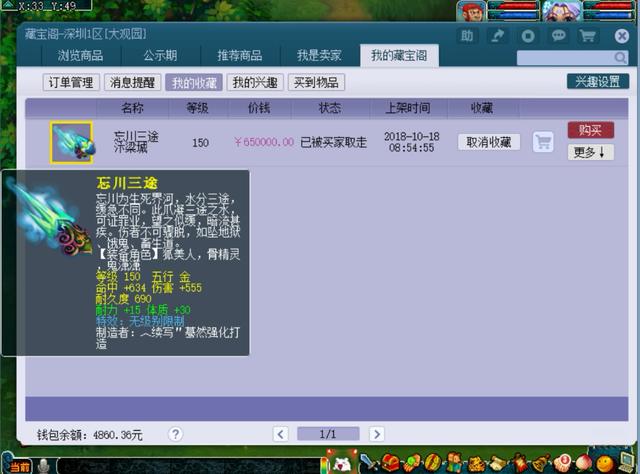Screen dimensions: 640x474
Task: Open the chat bubble message icon
Action: pos(558,35)
